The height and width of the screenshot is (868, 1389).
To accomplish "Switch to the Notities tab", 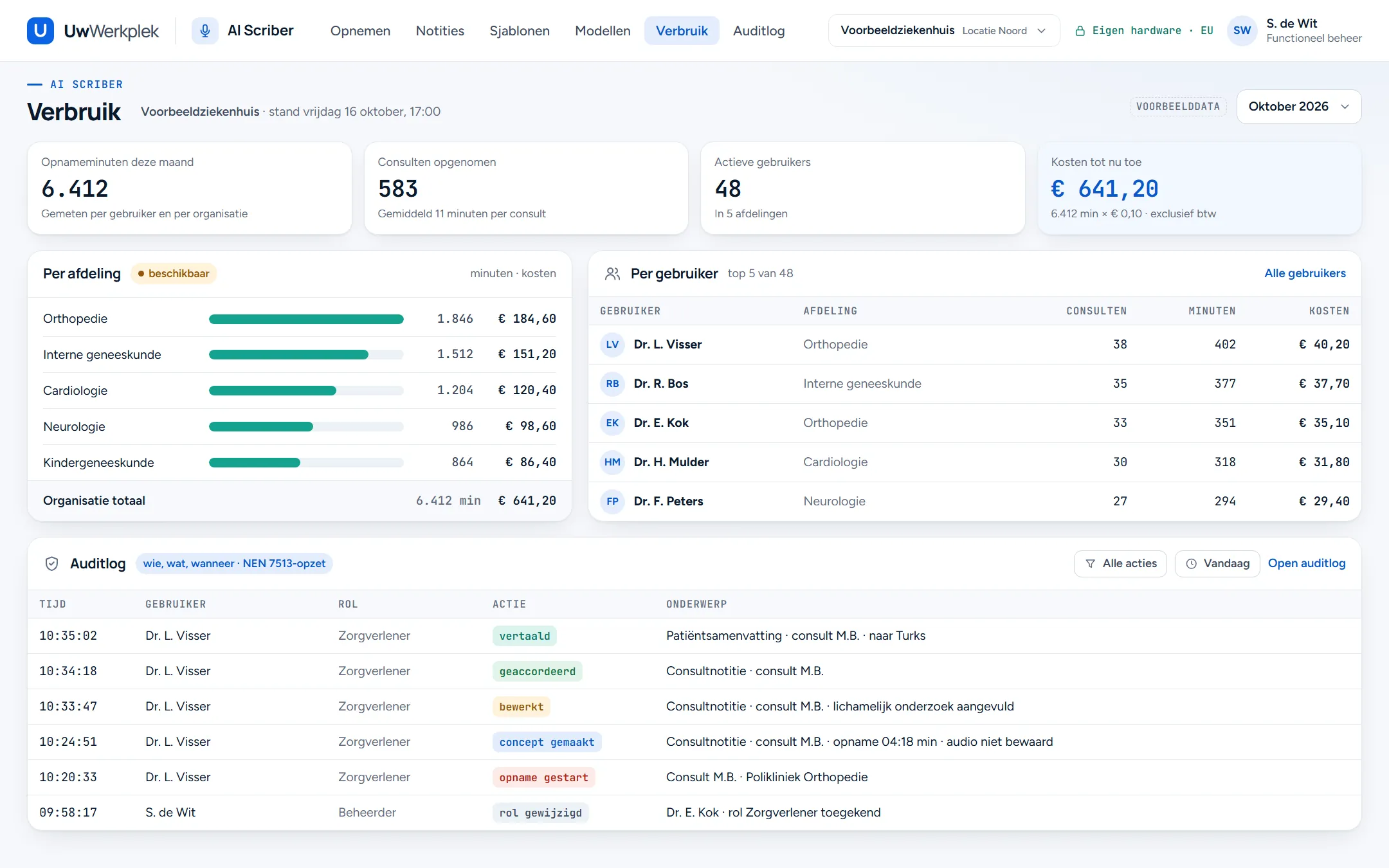I will pyautogui.click(x=440, y=30).
